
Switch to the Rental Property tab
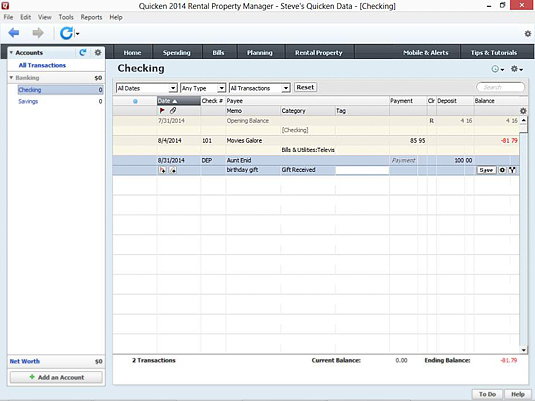click(x=319, y=53)
